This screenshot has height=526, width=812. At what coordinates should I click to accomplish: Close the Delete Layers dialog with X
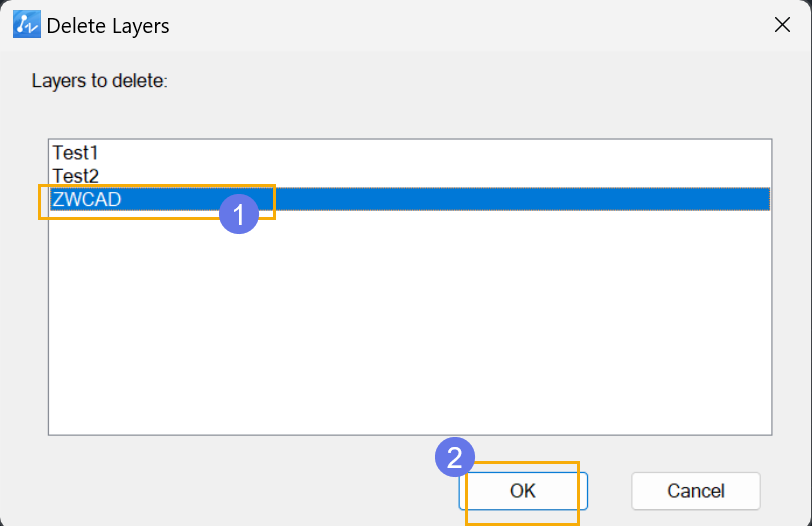click(782, 24)
